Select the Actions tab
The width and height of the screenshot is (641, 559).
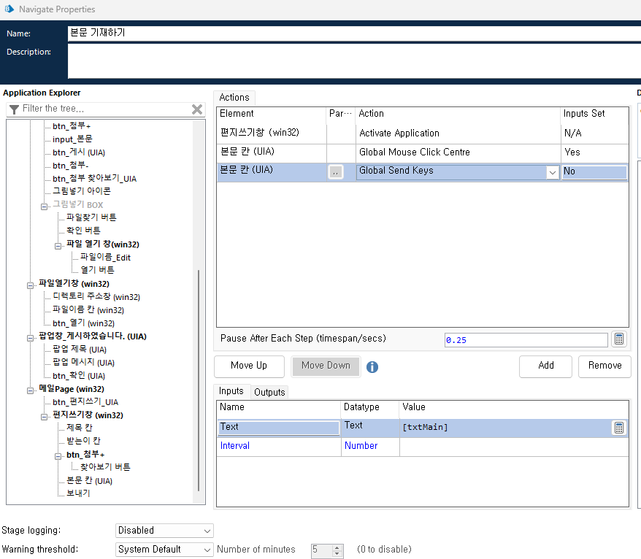(x=234, y=97)
